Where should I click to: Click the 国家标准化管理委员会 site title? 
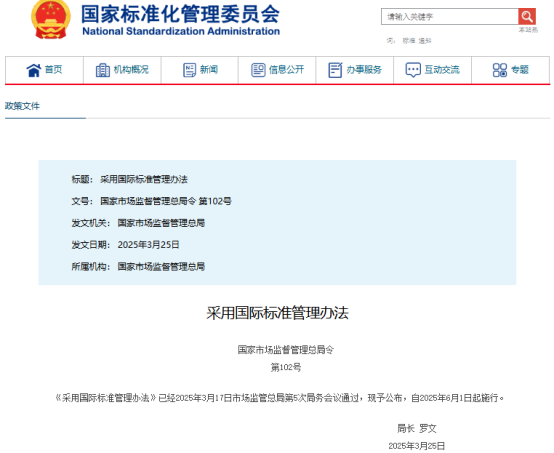pyautogui.click(x=180, y=14)
